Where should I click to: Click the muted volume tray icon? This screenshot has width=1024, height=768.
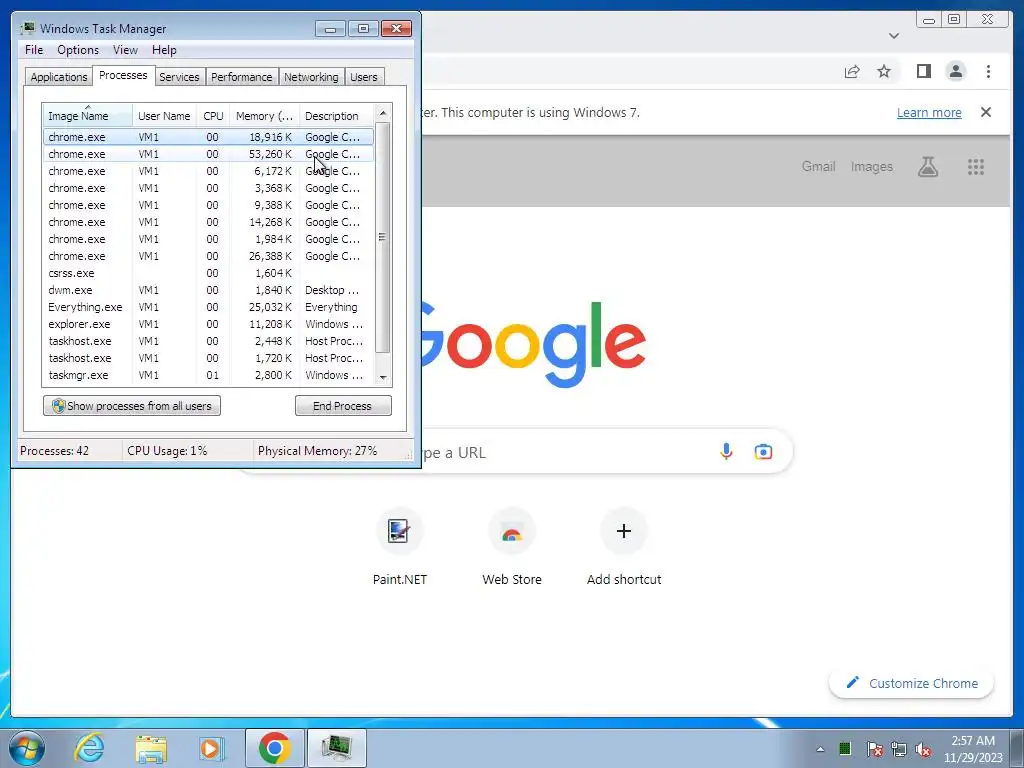[x=923, y=749]
